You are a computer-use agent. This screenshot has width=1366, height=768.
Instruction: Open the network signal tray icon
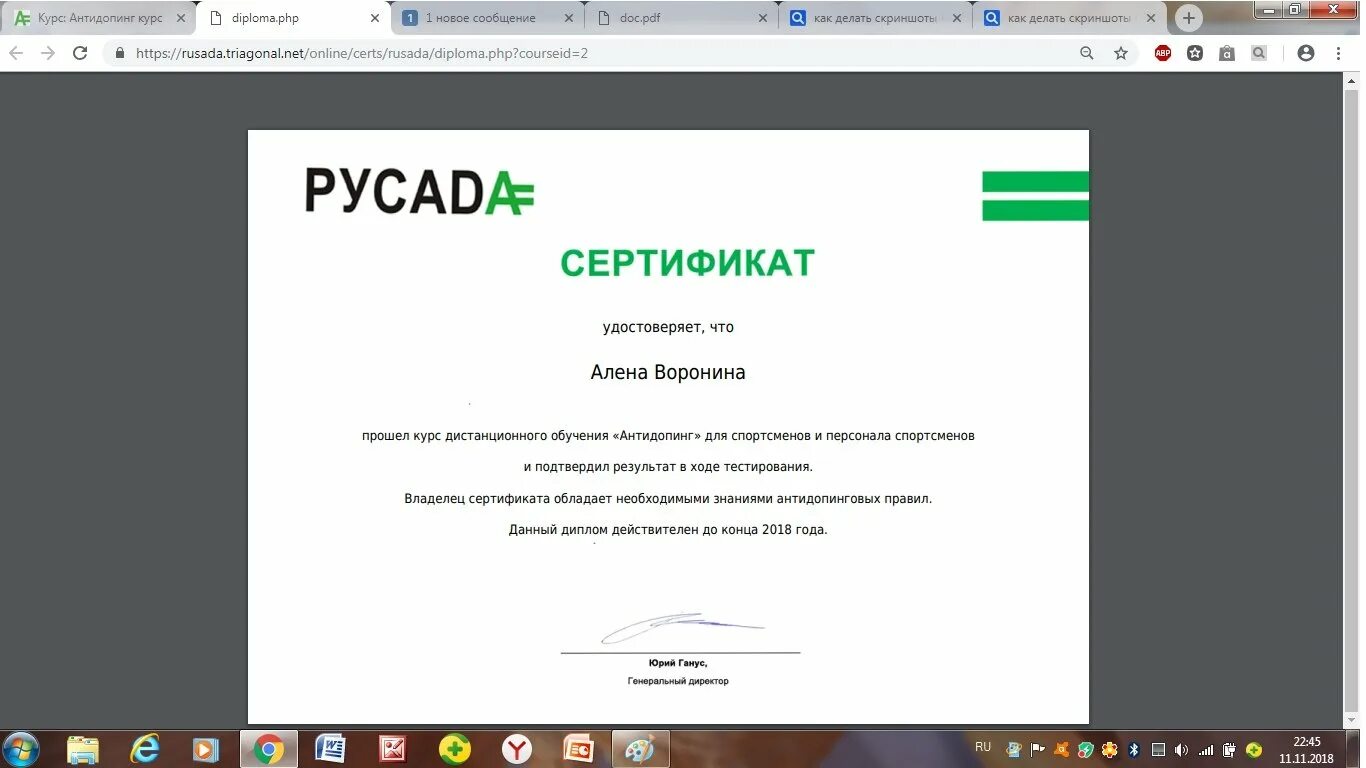[1206, 750]
